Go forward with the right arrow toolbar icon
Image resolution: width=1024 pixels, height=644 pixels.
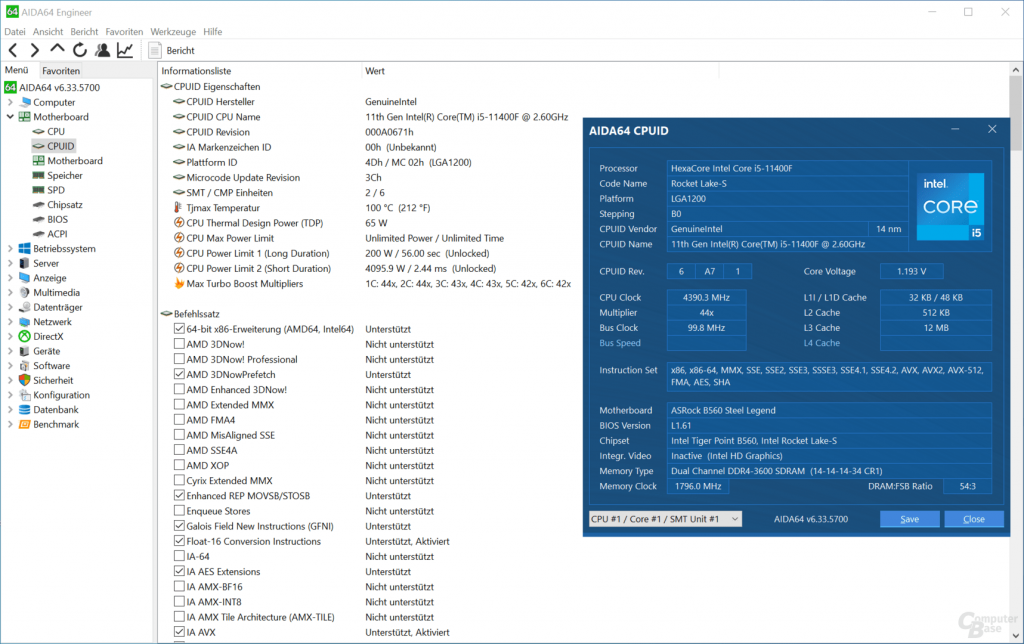point(35,50)
